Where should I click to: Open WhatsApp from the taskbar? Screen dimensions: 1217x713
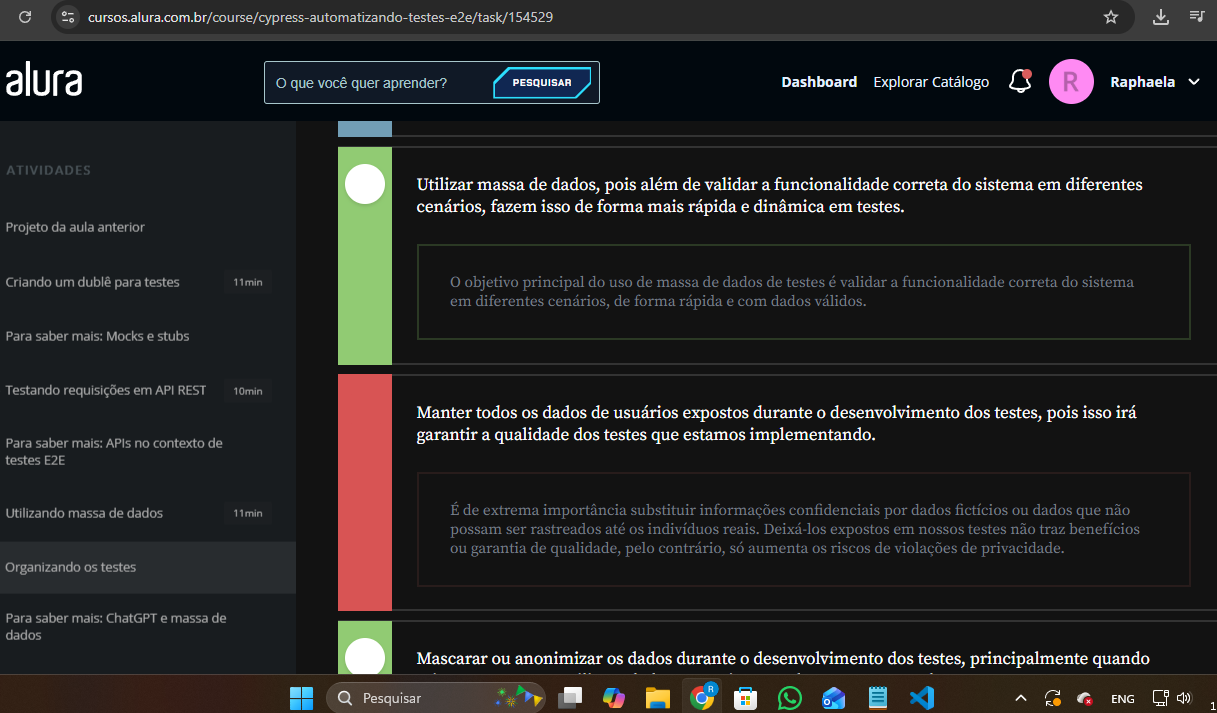click(789, 697)
